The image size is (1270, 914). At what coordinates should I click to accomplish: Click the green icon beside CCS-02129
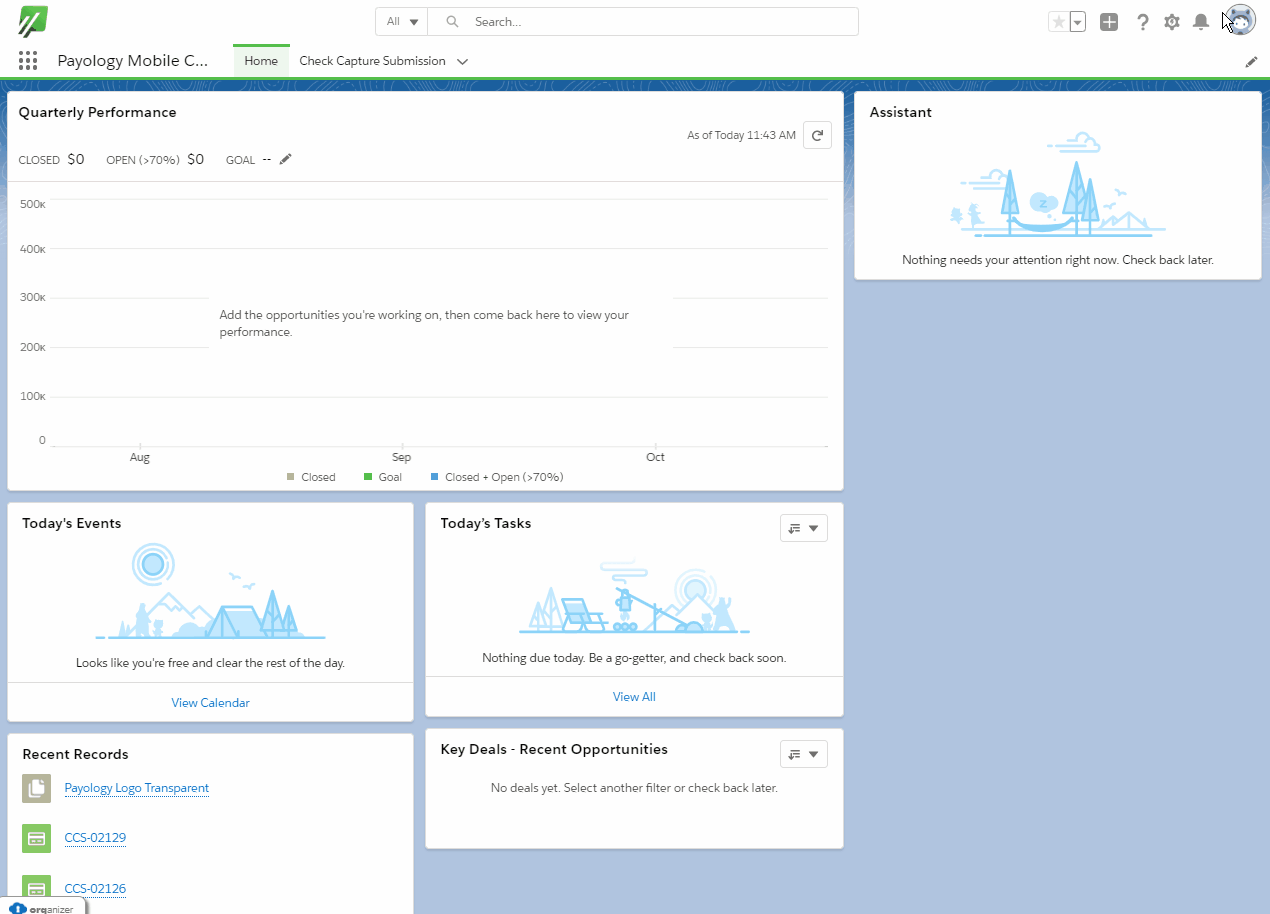coord(37,838)
